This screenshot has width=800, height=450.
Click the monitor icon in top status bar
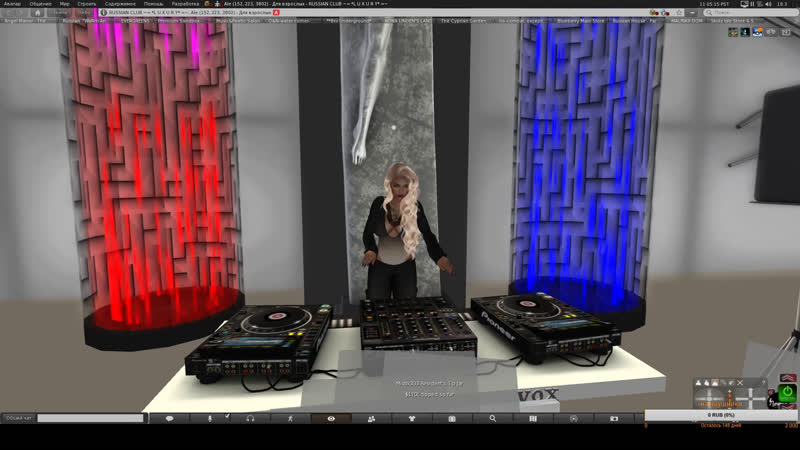pyautogui.click(x=744, y=4)
